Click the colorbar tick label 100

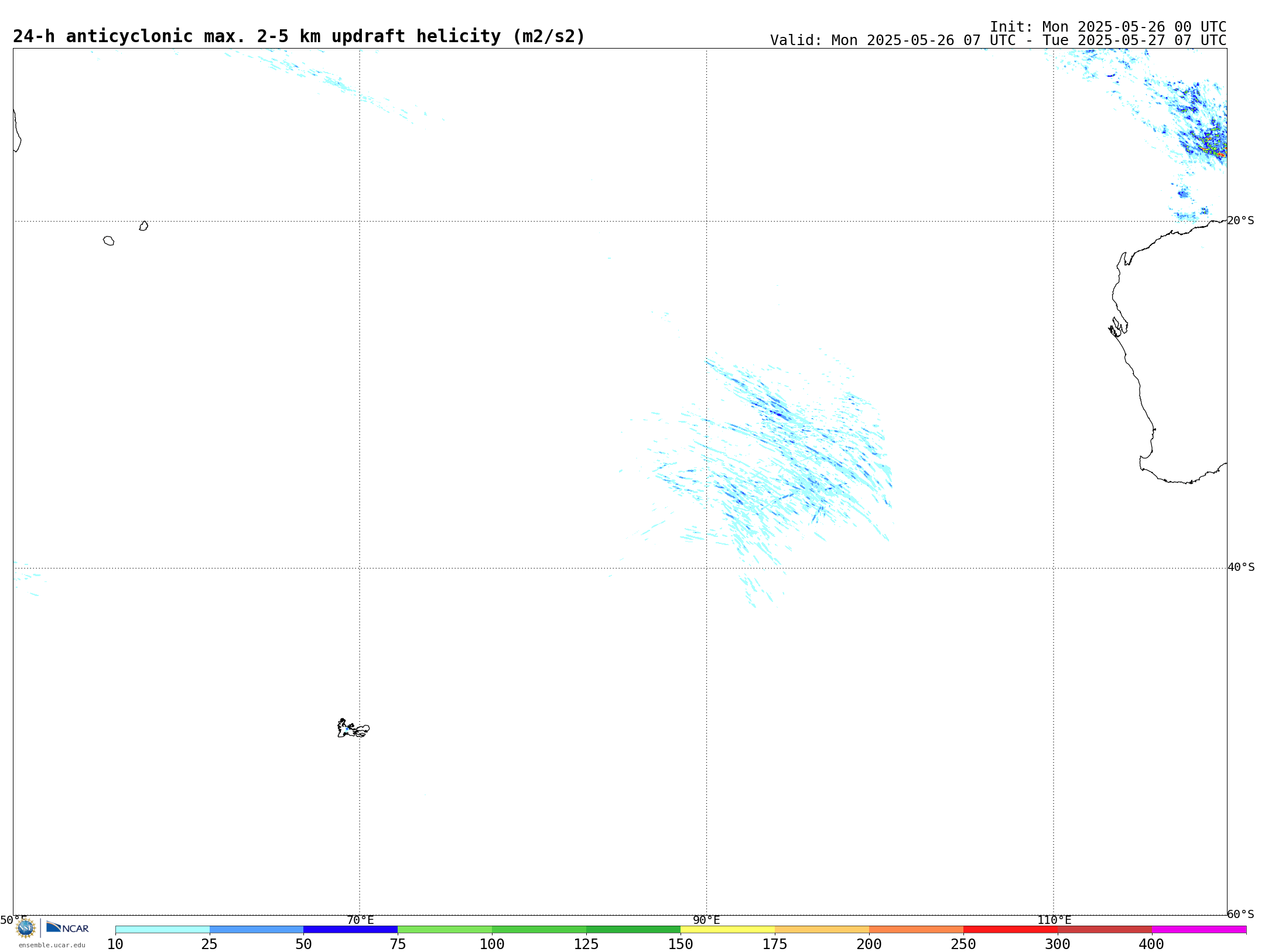(x=493, y=944)
